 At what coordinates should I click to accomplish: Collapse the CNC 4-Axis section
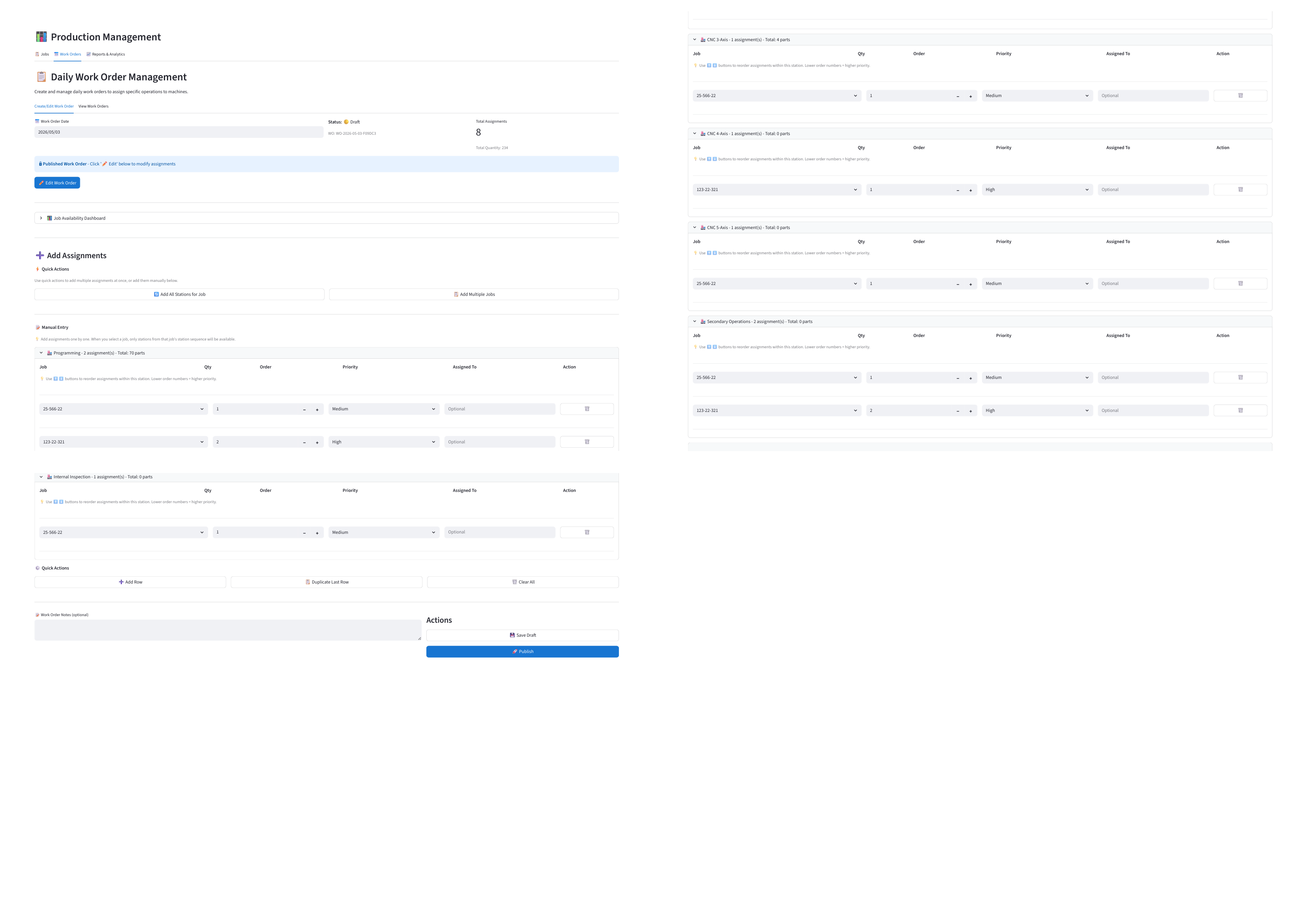pos(980,134)
